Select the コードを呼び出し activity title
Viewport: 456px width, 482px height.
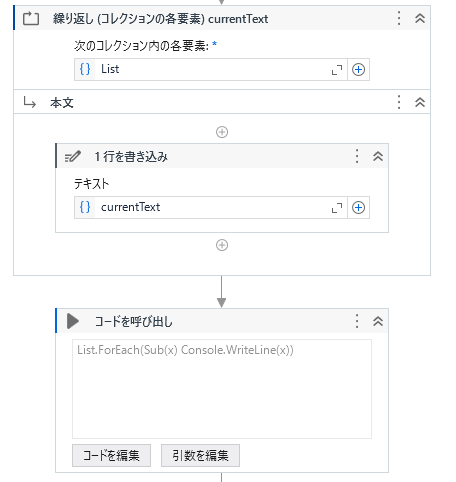(x=134, y=322)
